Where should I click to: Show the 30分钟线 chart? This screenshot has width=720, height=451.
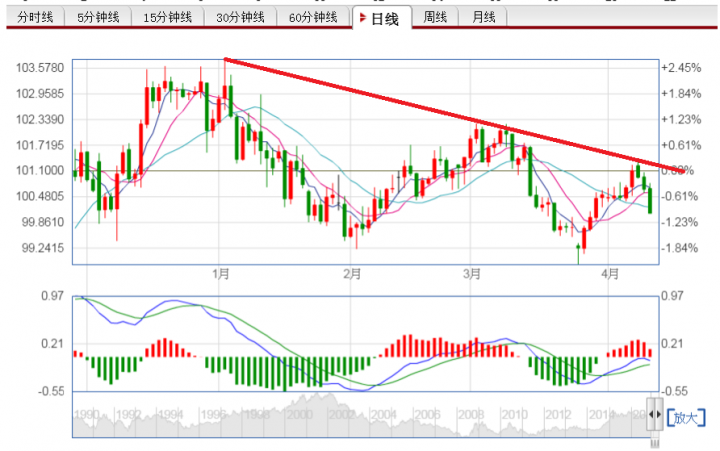pyautogui.click(x=240, y=17)
